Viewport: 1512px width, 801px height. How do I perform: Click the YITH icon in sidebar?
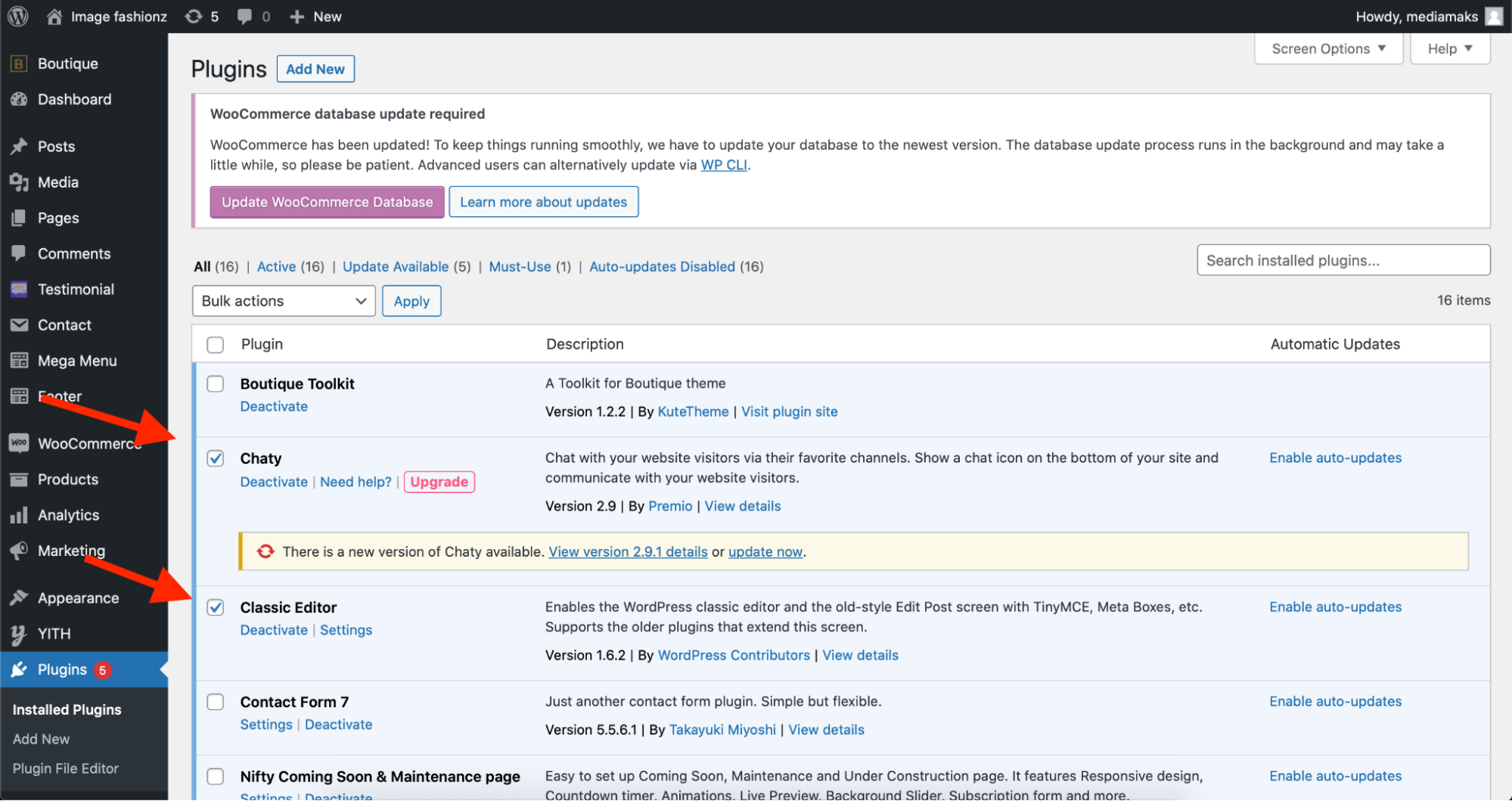point(19,634)
